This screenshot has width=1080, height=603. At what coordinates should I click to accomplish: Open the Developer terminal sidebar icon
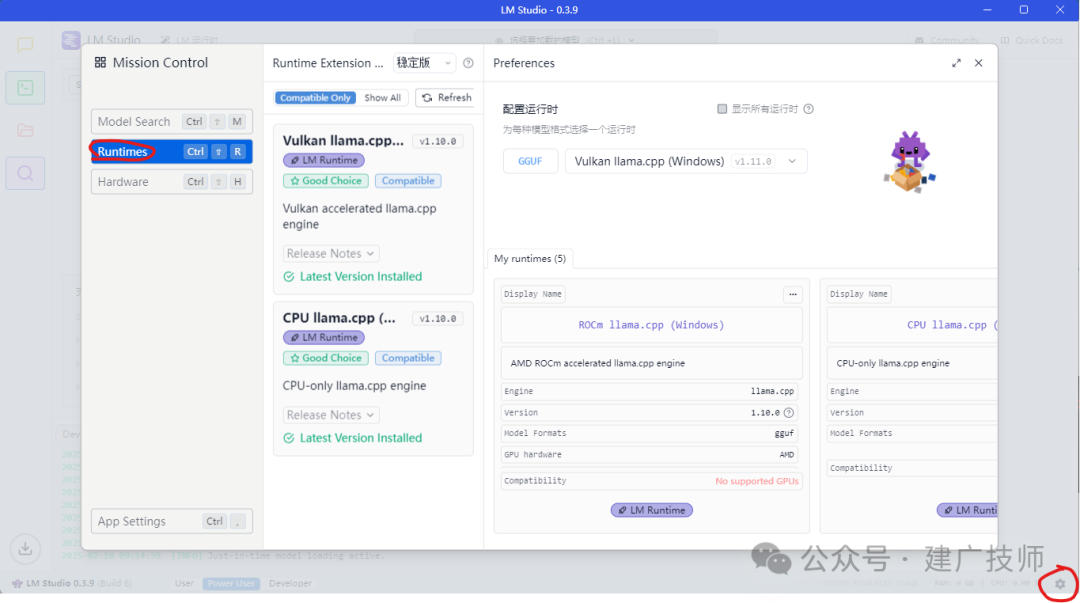25,88
